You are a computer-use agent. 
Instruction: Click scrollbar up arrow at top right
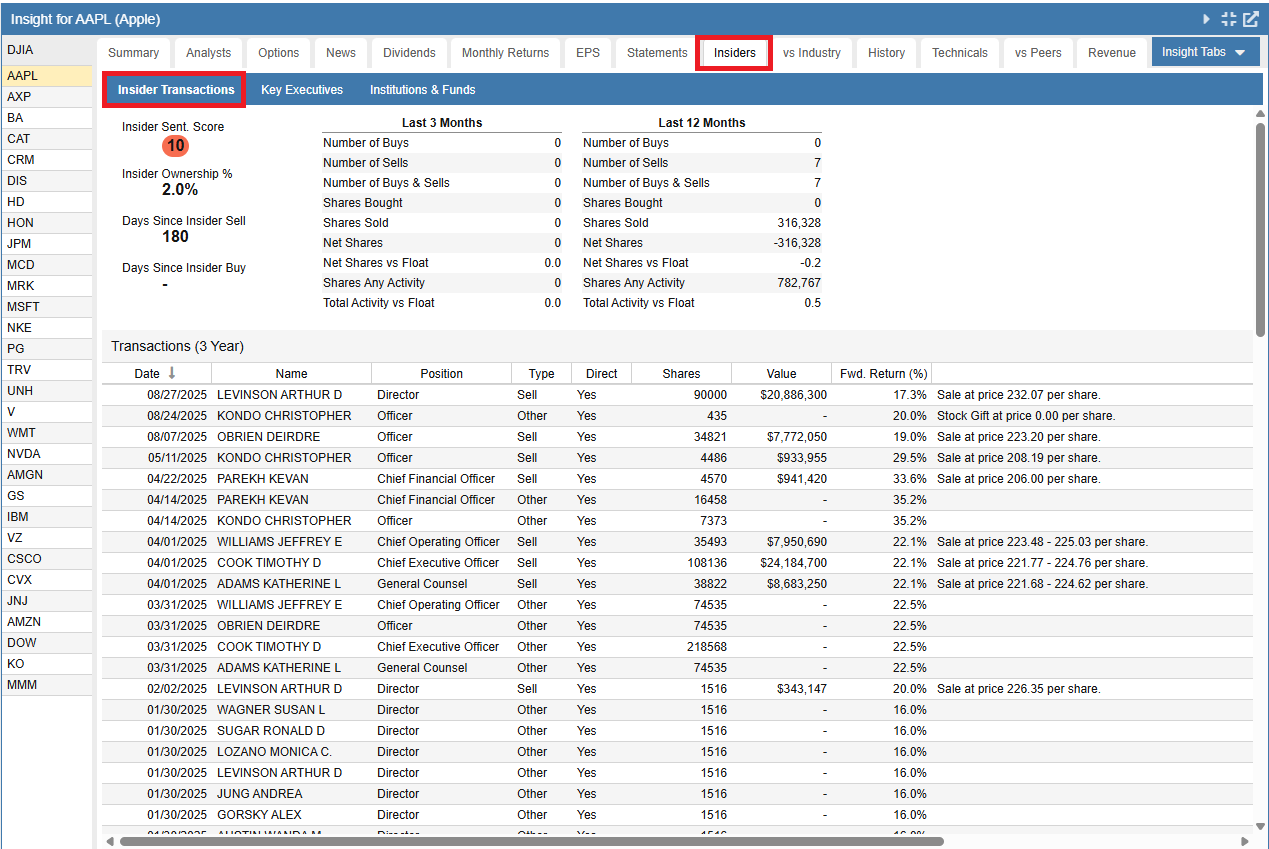click(1260, 114)
